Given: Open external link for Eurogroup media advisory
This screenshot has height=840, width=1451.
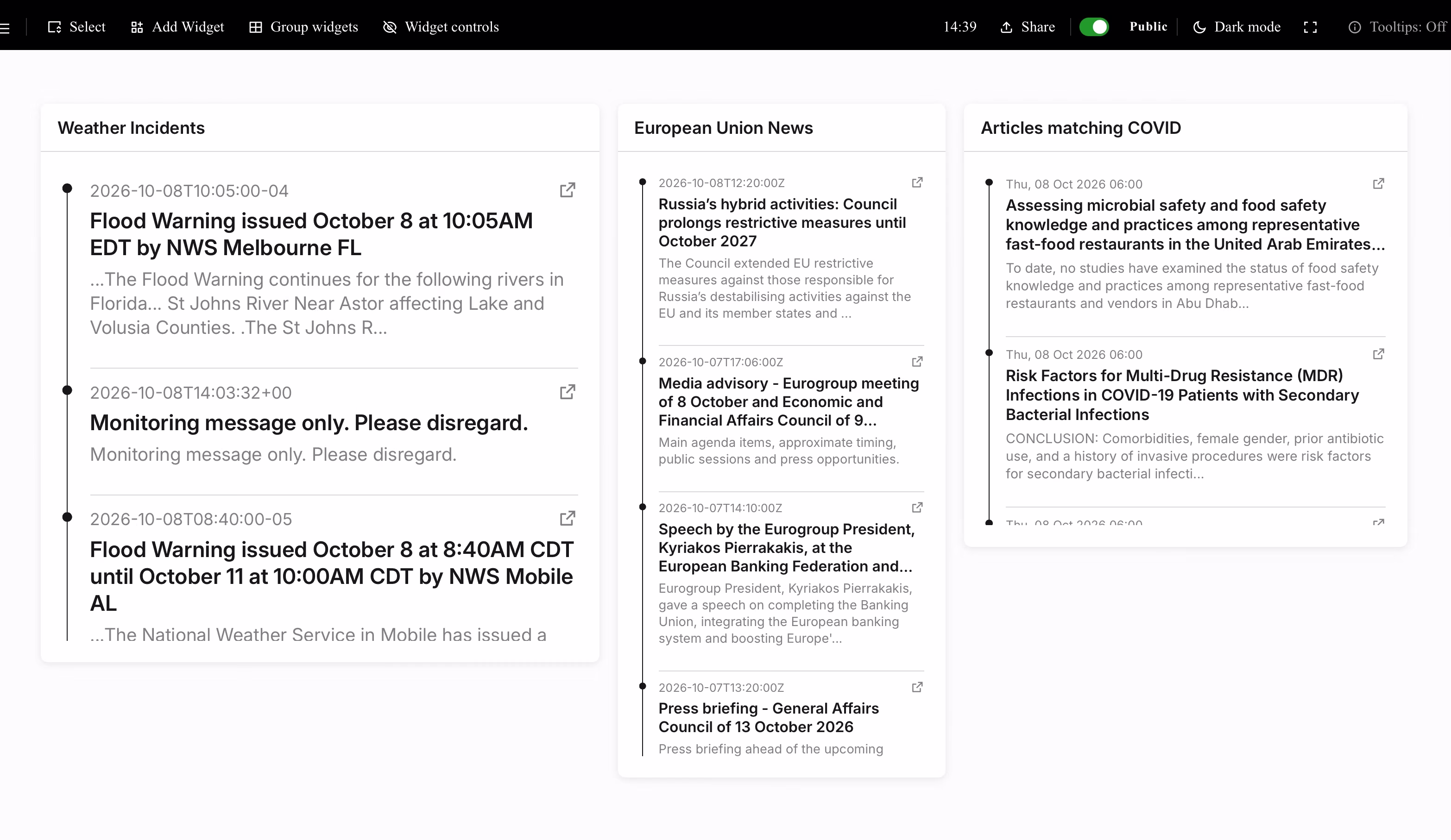Looking at the screenshot, I should pyautogui.click(x=917, y=361).
